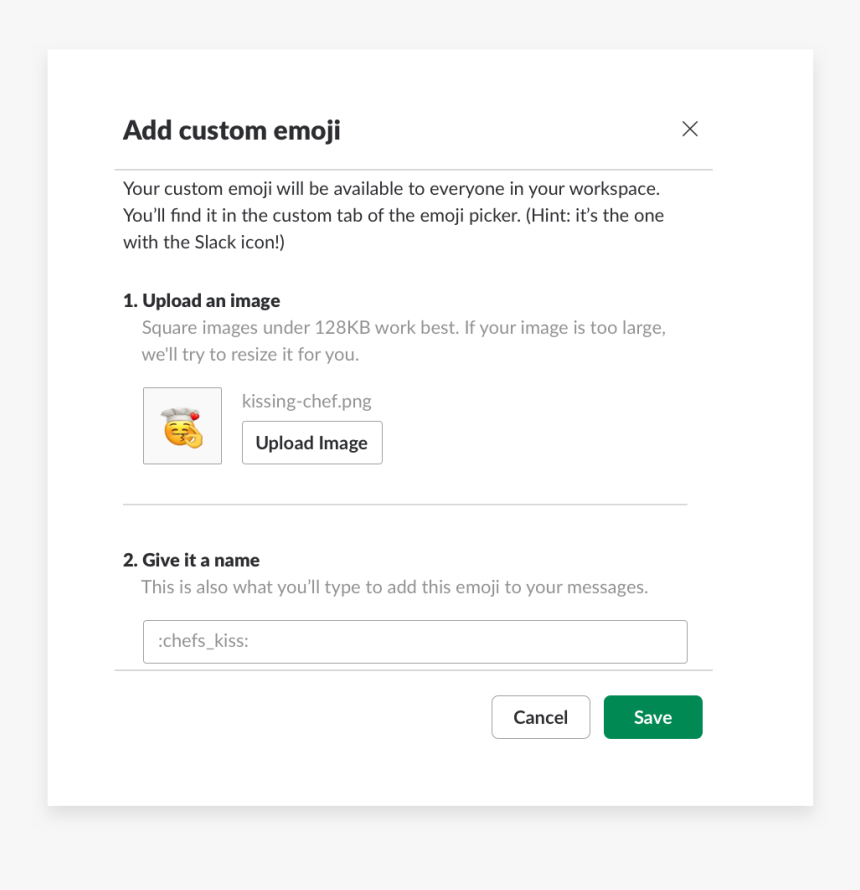
Task: Click the "Add custom emoji" dialog title
Action: (232, 130)
